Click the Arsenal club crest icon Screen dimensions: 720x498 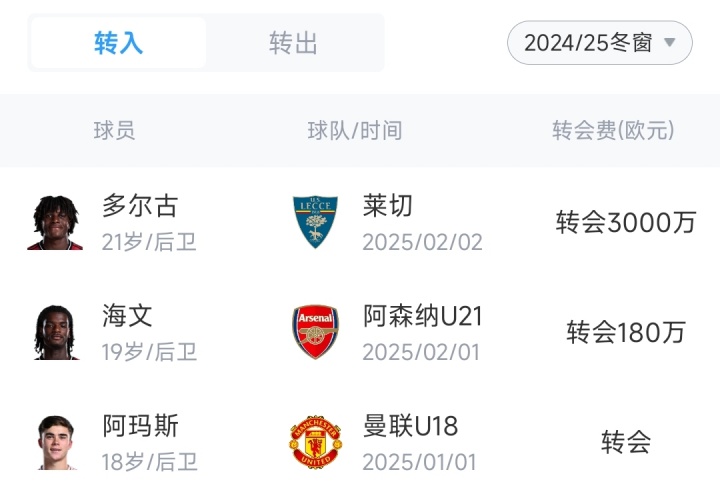click(315, 332)
